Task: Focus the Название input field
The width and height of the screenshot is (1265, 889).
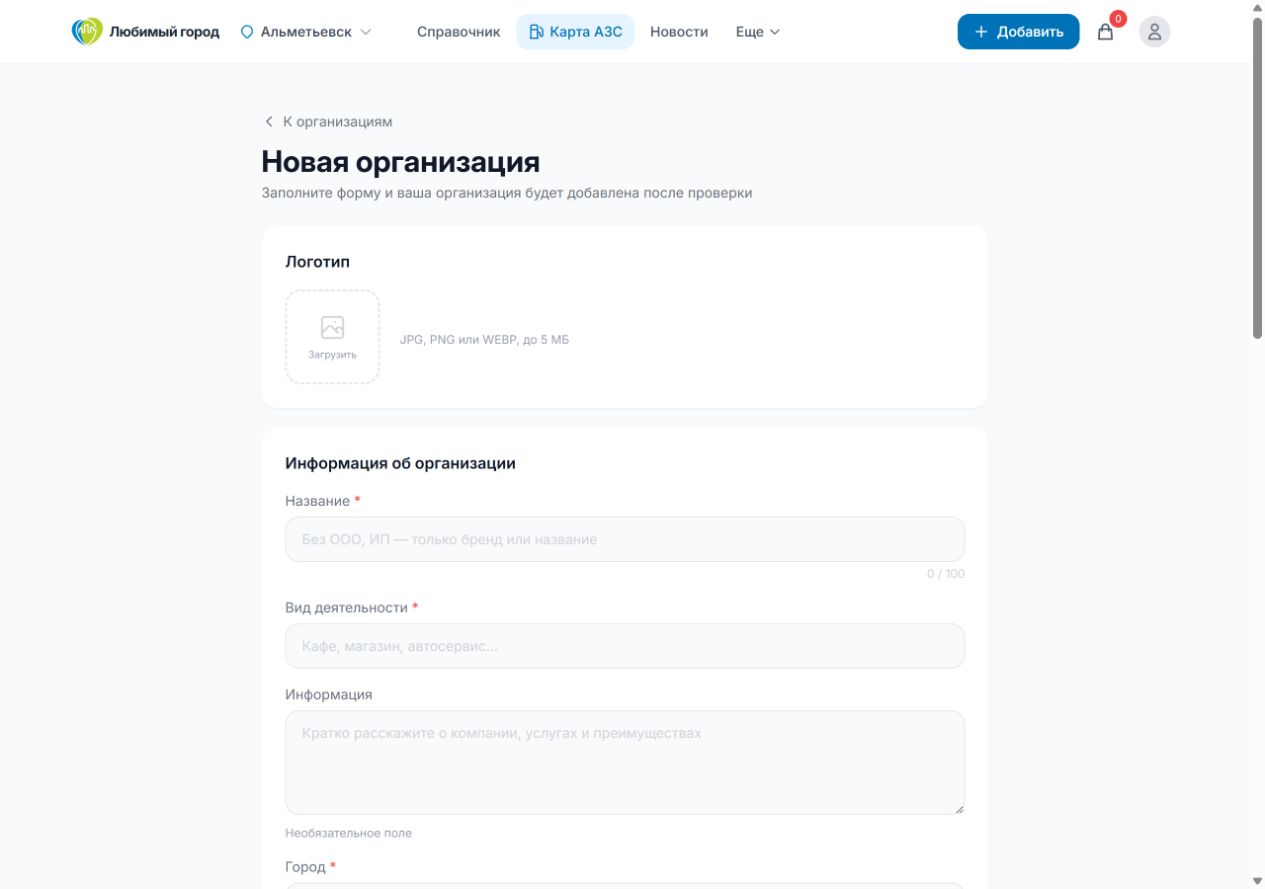Action: pyautogui.click(x=625, y=539)
